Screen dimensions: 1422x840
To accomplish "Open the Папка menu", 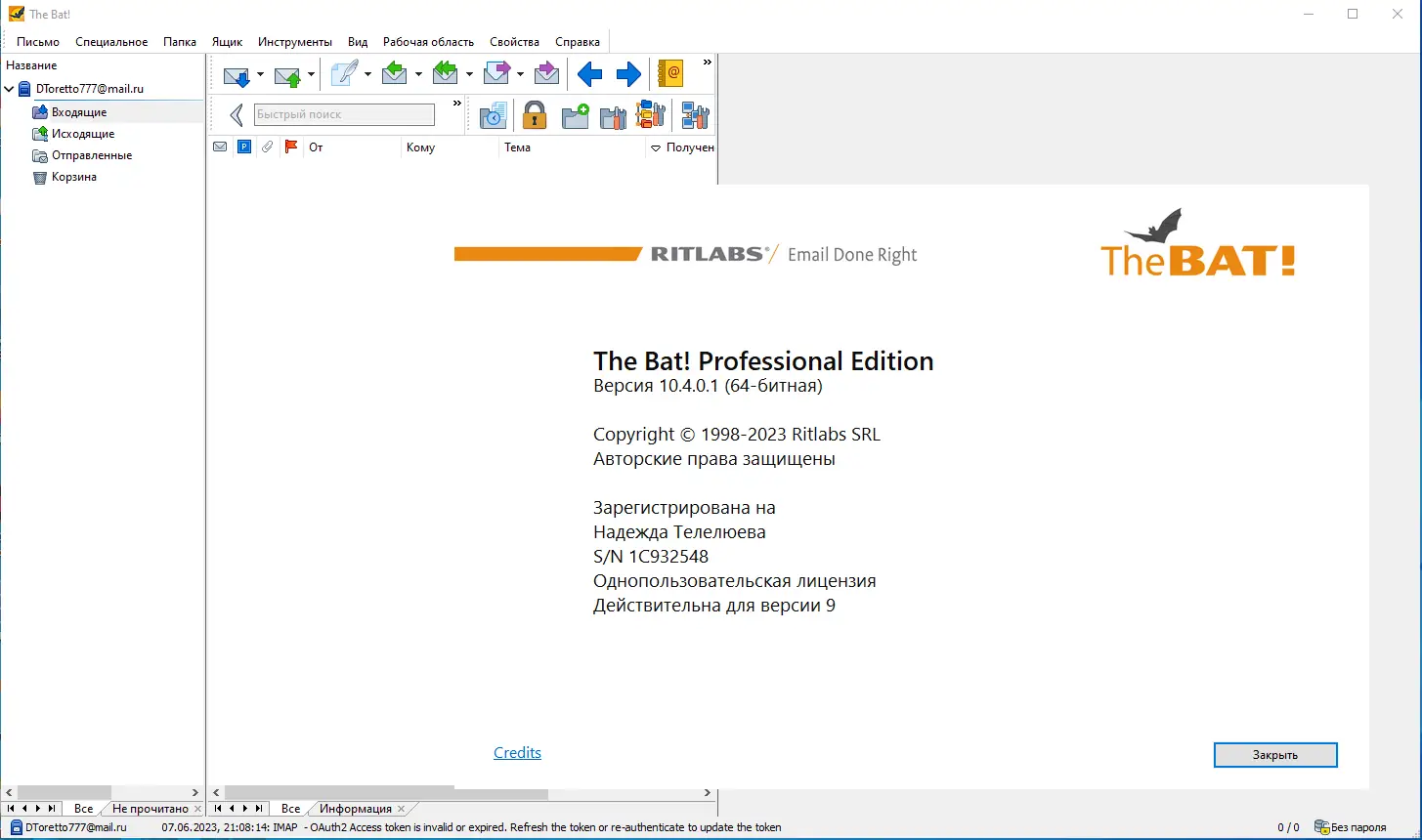I will 180,42.
